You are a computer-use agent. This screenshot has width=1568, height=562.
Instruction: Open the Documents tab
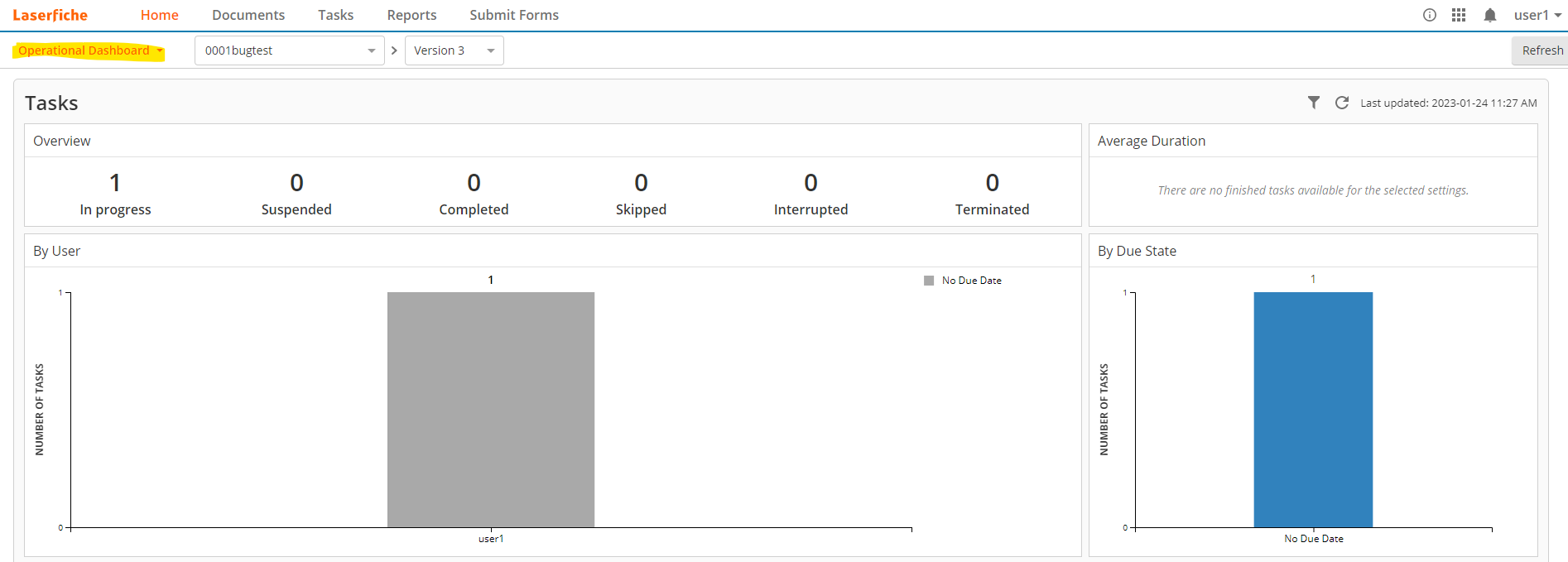[248, 15]
